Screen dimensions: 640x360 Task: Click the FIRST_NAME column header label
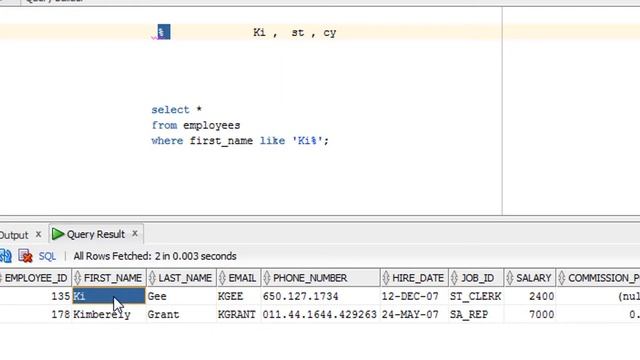click(113, 278)
